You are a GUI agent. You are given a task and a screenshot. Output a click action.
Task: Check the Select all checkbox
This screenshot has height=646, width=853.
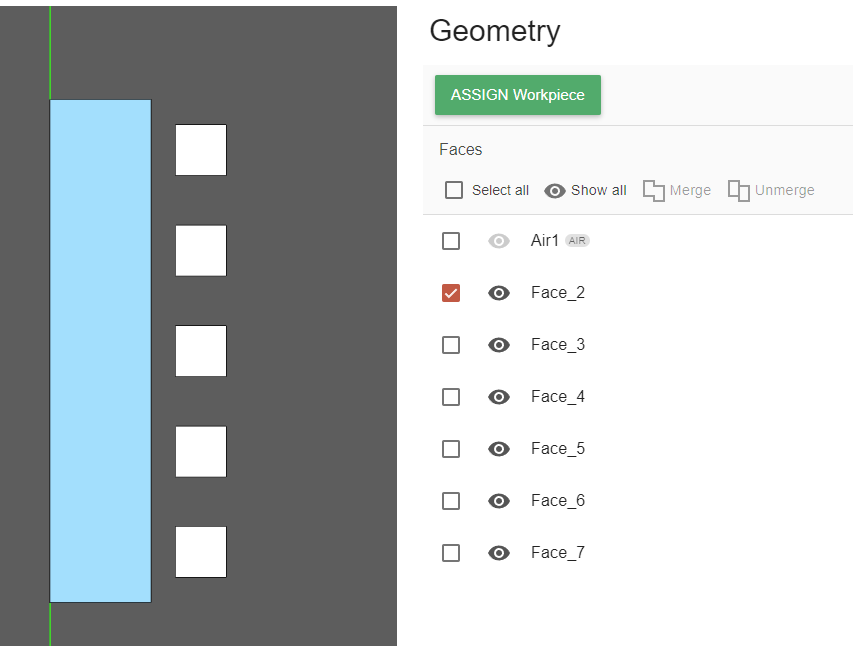[454, 190]
